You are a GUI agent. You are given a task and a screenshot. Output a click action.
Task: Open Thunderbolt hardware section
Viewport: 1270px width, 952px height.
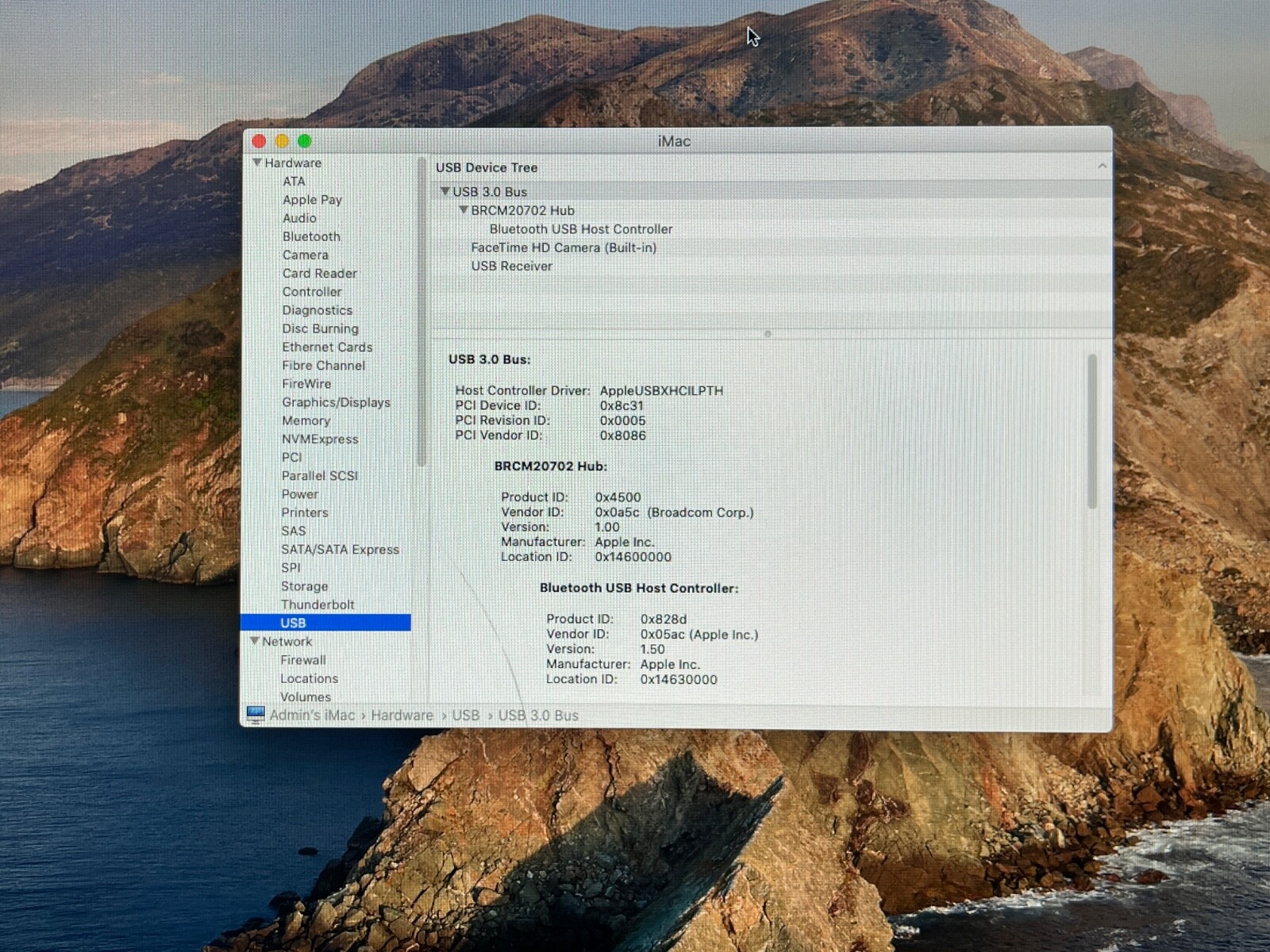317,605
